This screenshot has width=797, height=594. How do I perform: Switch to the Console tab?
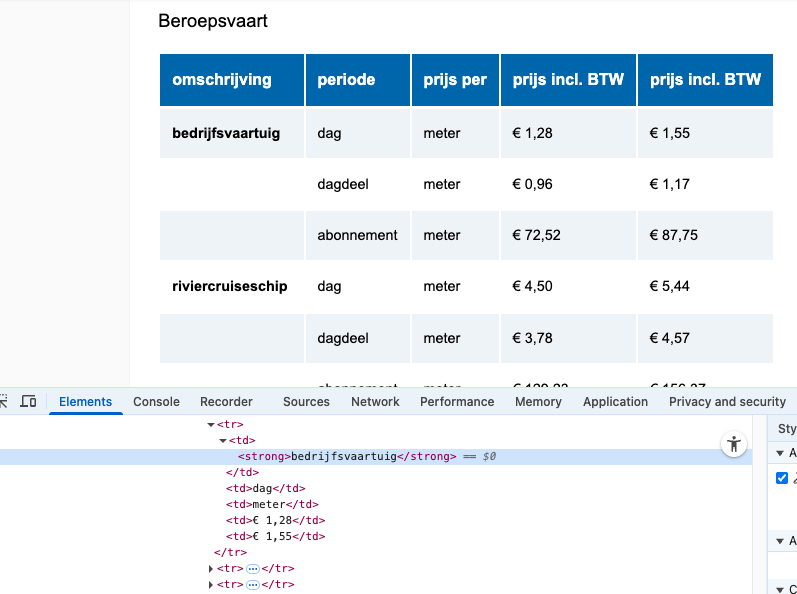click(x=156, y=401)
